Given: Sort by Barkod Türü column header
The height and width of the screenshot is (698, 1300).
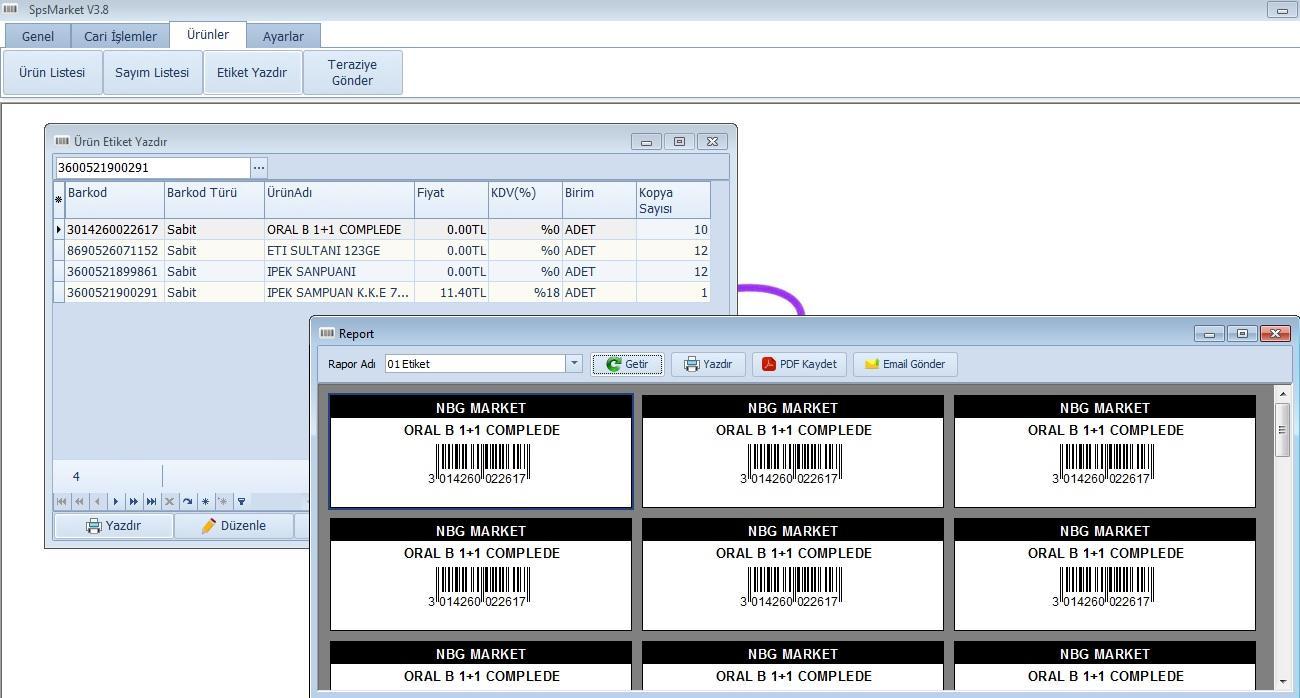Looking at the screenshot, I should point(214,200).
